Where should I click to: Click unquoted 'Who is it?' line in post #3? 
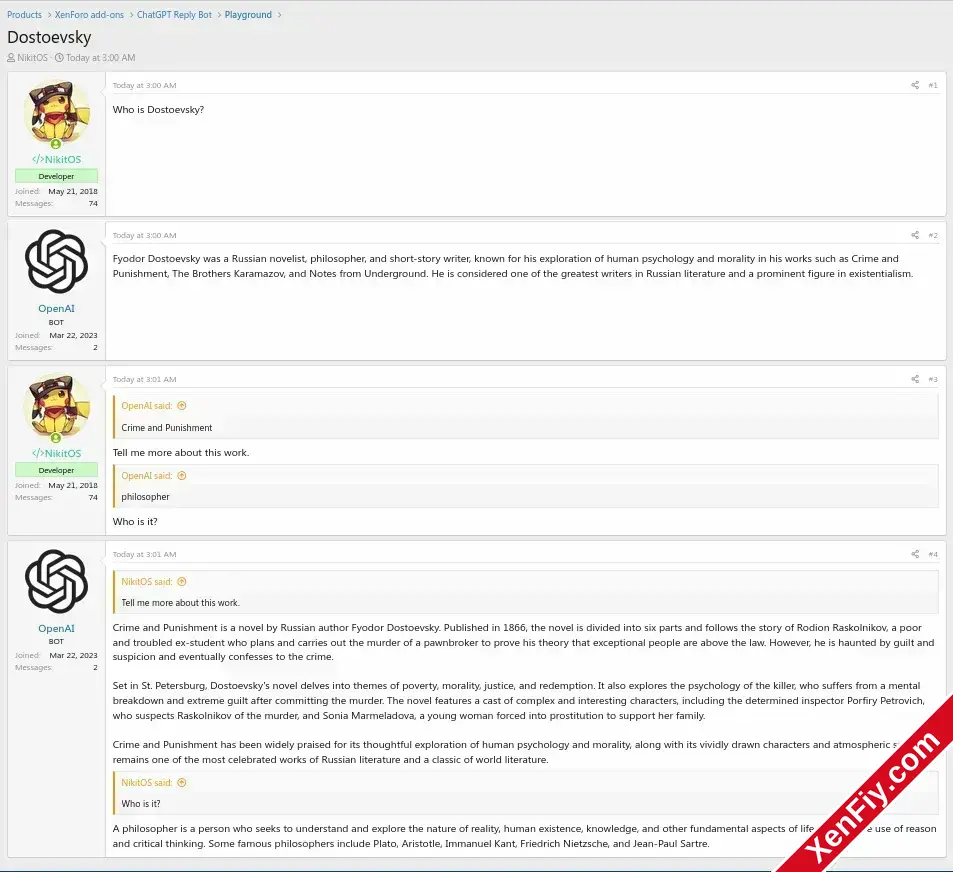(135, 521)
